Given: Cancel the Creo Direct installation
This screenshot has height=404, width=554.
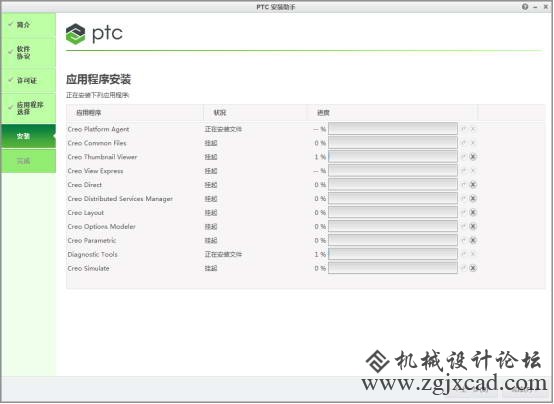Looking at the screenshot, I should coord(473,185).
